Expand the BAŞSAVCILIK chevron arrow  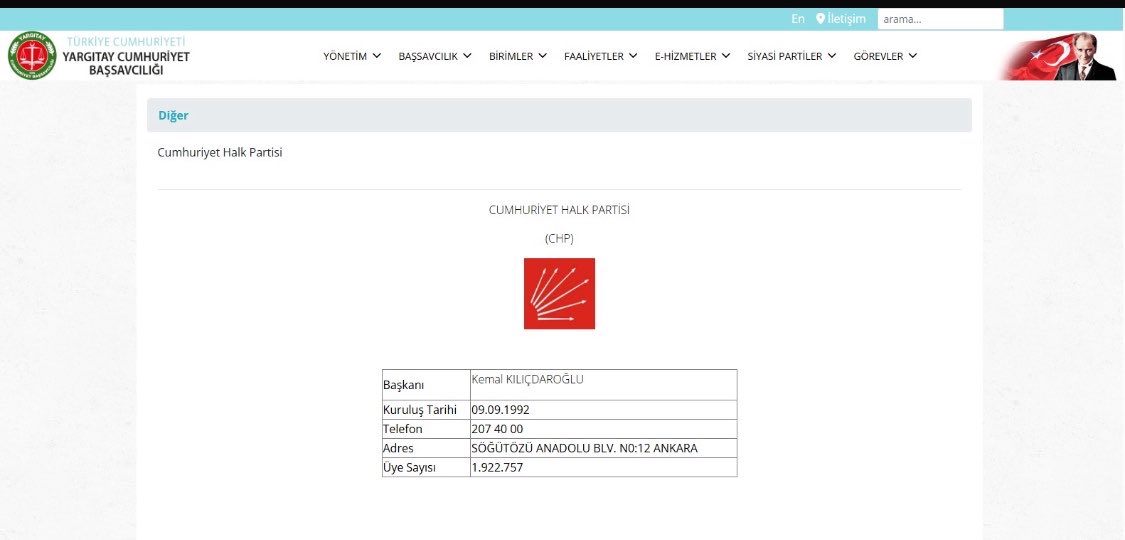467,56
